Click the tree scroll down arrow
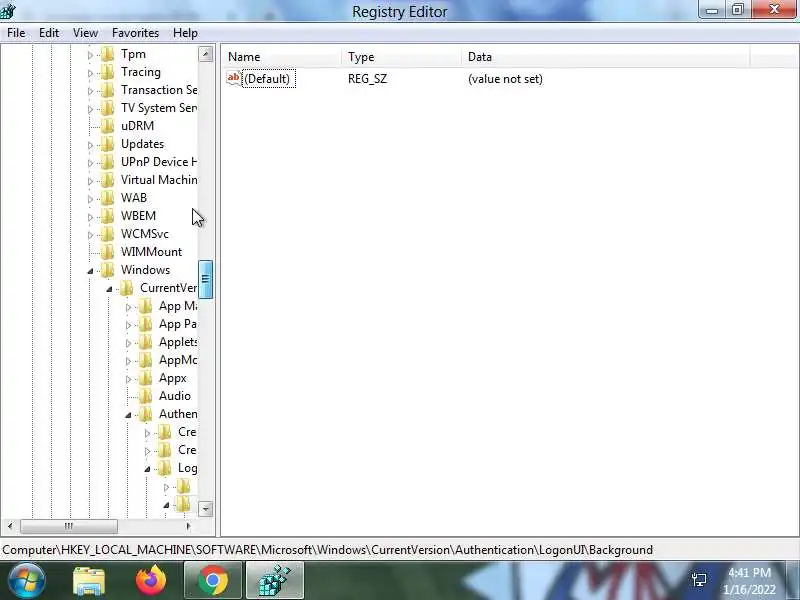Viewport: 800px width, 600px height. tap(206, 509)
